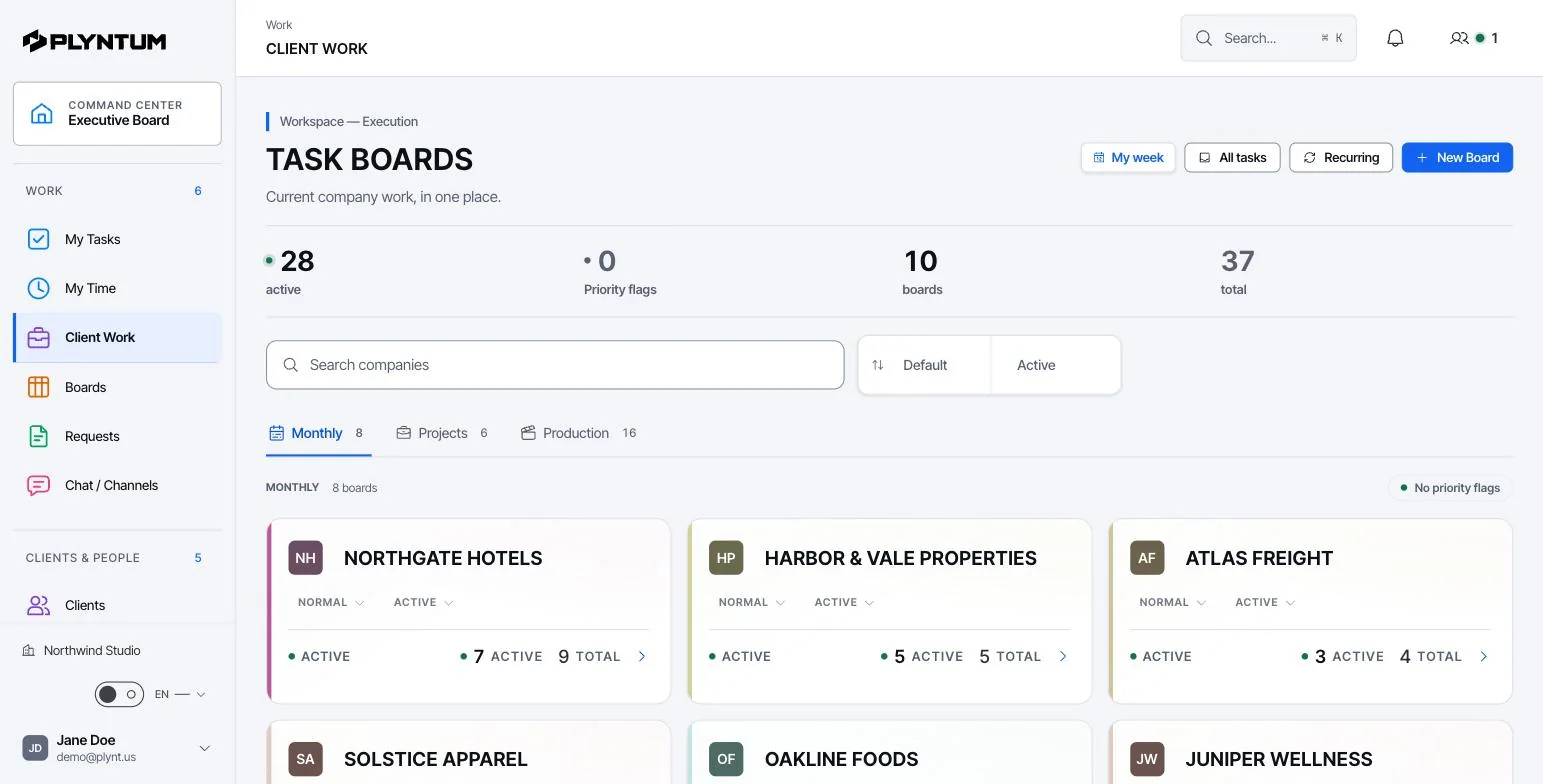Select the Boards grid icon in sidebar
Image resolution: width=1543 pixels, height=784 pixels.
[38, 387]
